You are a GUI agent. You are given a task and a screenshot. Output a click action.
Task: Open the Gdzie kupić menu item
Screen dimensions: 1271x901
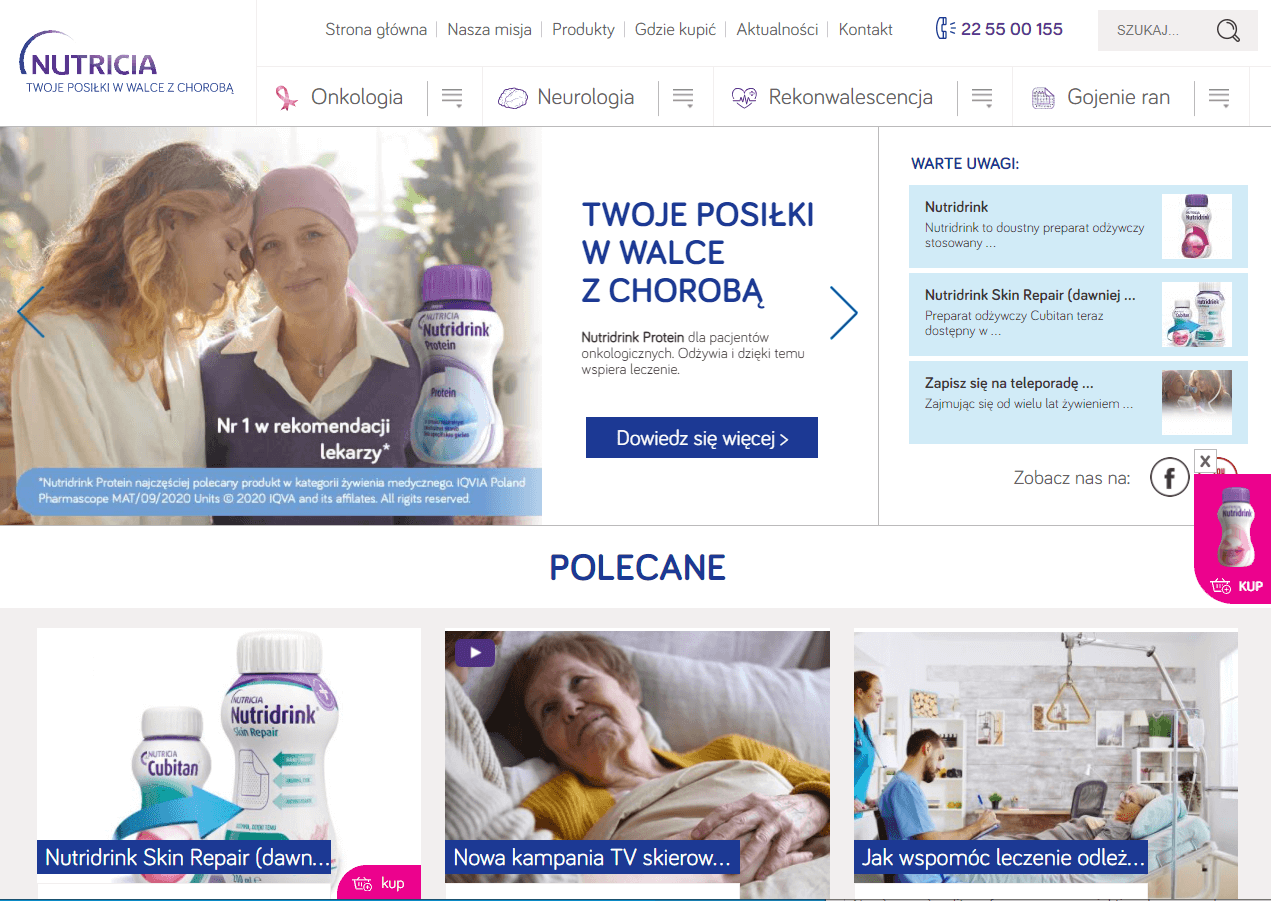pos(675,30)
